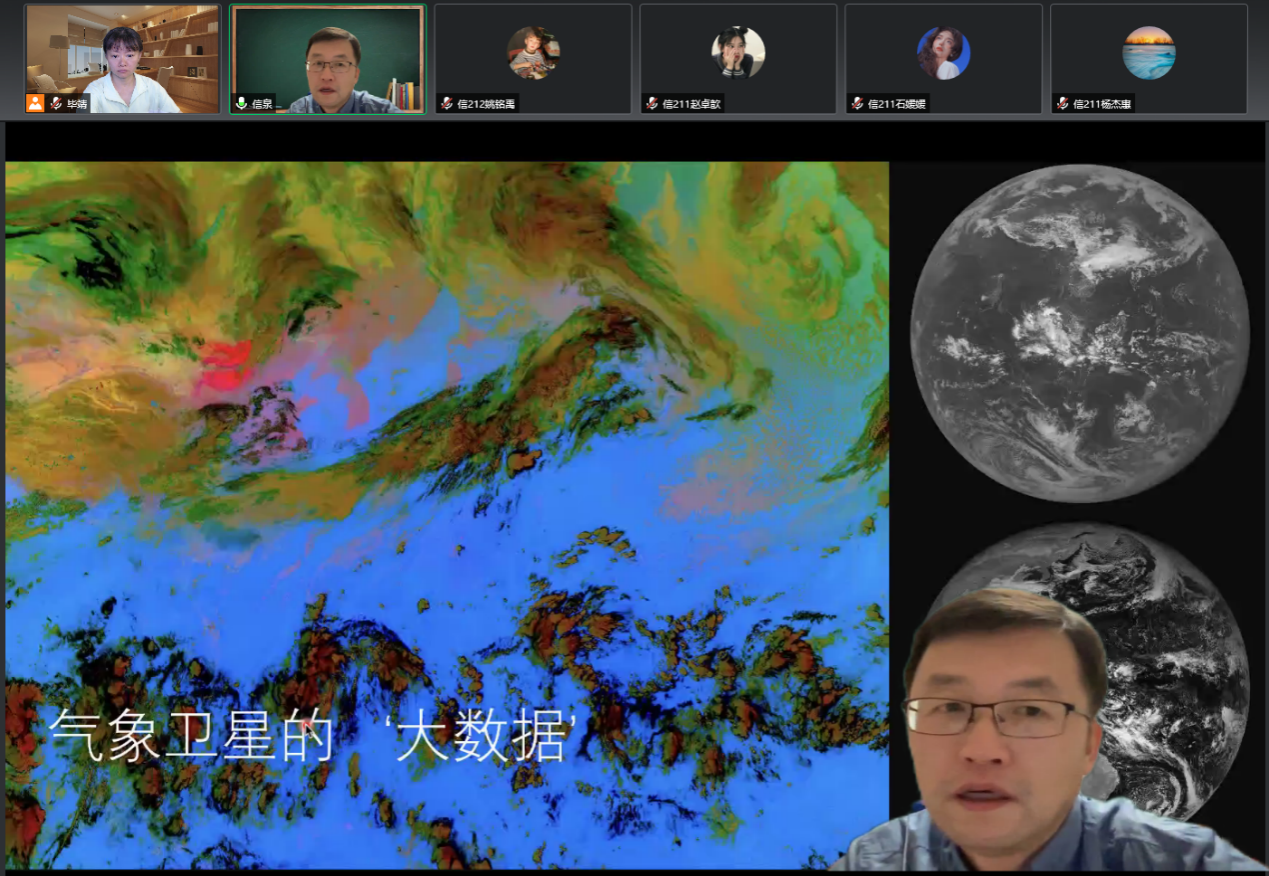Image resolution: width=1269 pixels, height=876 pixels.
Task: Click the muted microphone icon beside 毕靖
Action: tap(56, 103)
